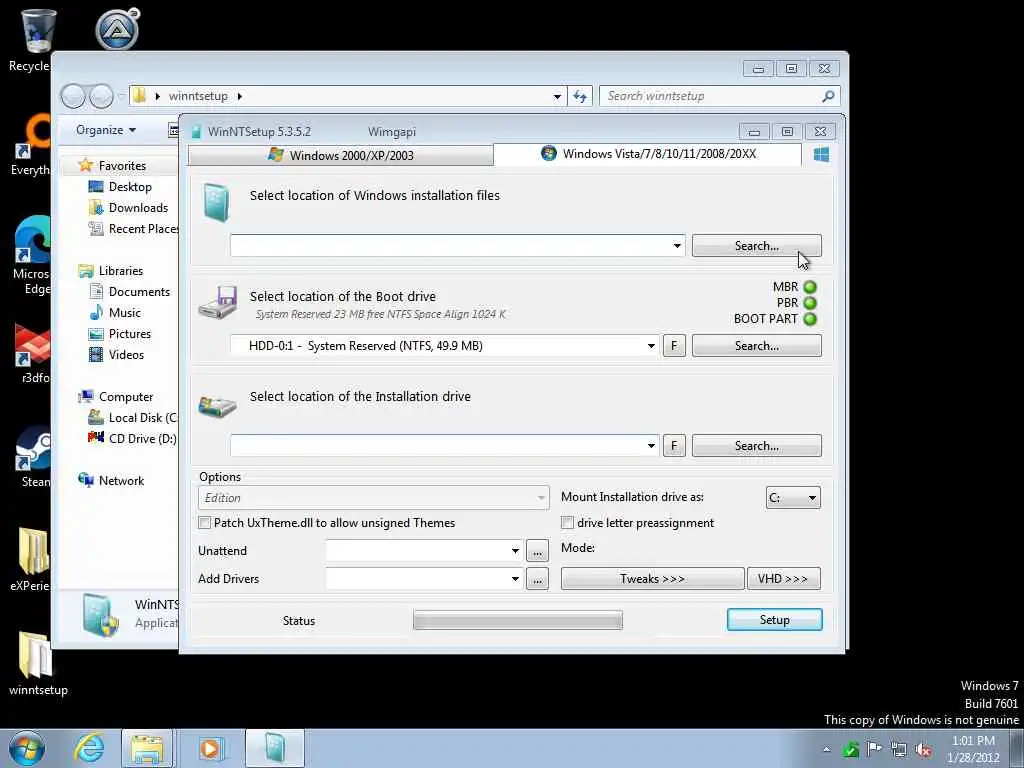Click the Status progress bar
Image resolution: width=1024 pixels, height=768 pixels.
(518, 620)
